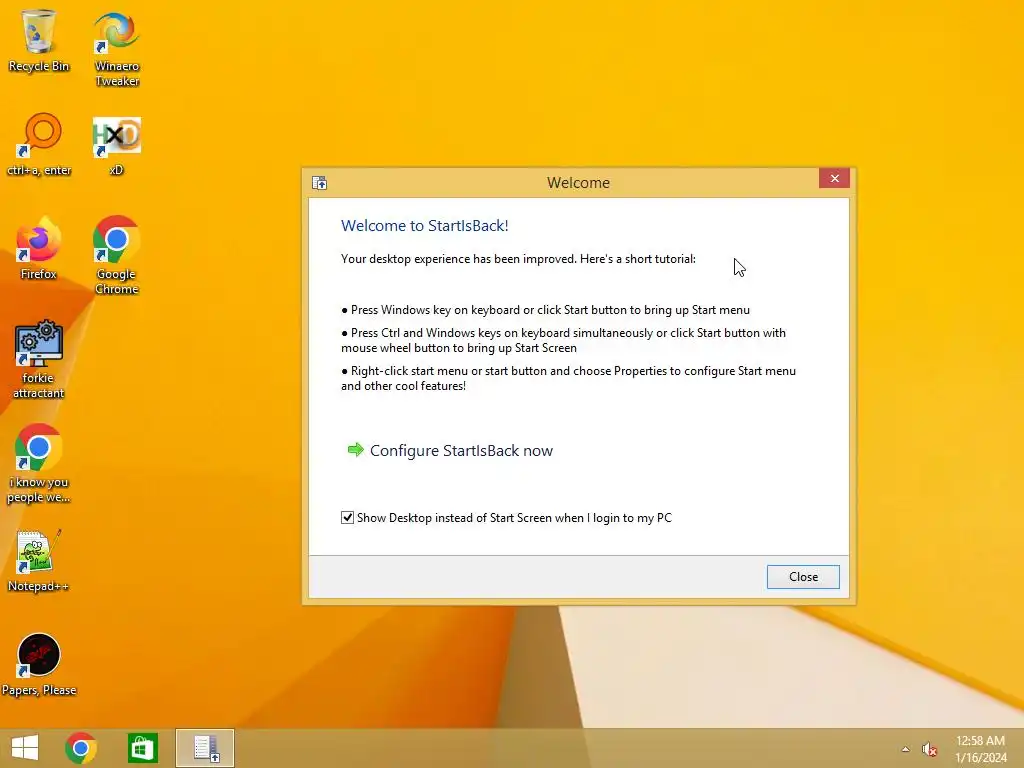This screenshot has height=768, width=1024.
Task: Select the Winaero Tweaker desktop shortcut
Action: click(x=117, y=49)
